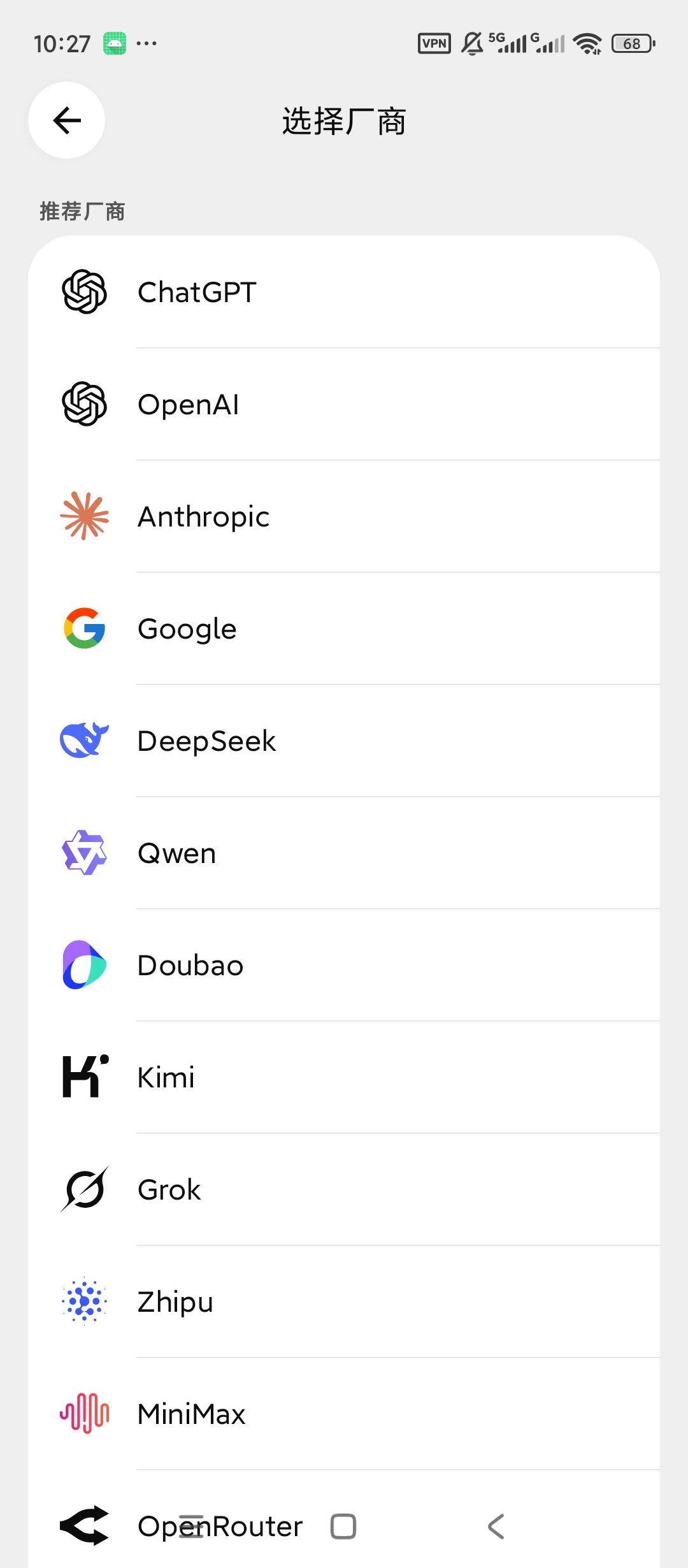This screenshot has width=688, height=1568.
Task: Select the DeepSeek whale icon
Action: coord(84,740)
